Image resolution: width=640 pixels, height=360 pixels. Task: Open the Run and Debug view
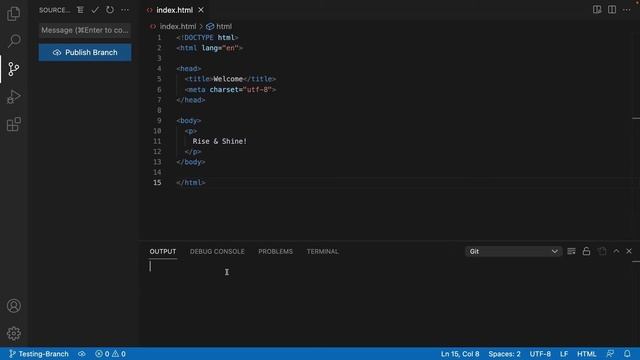(13, 97)
